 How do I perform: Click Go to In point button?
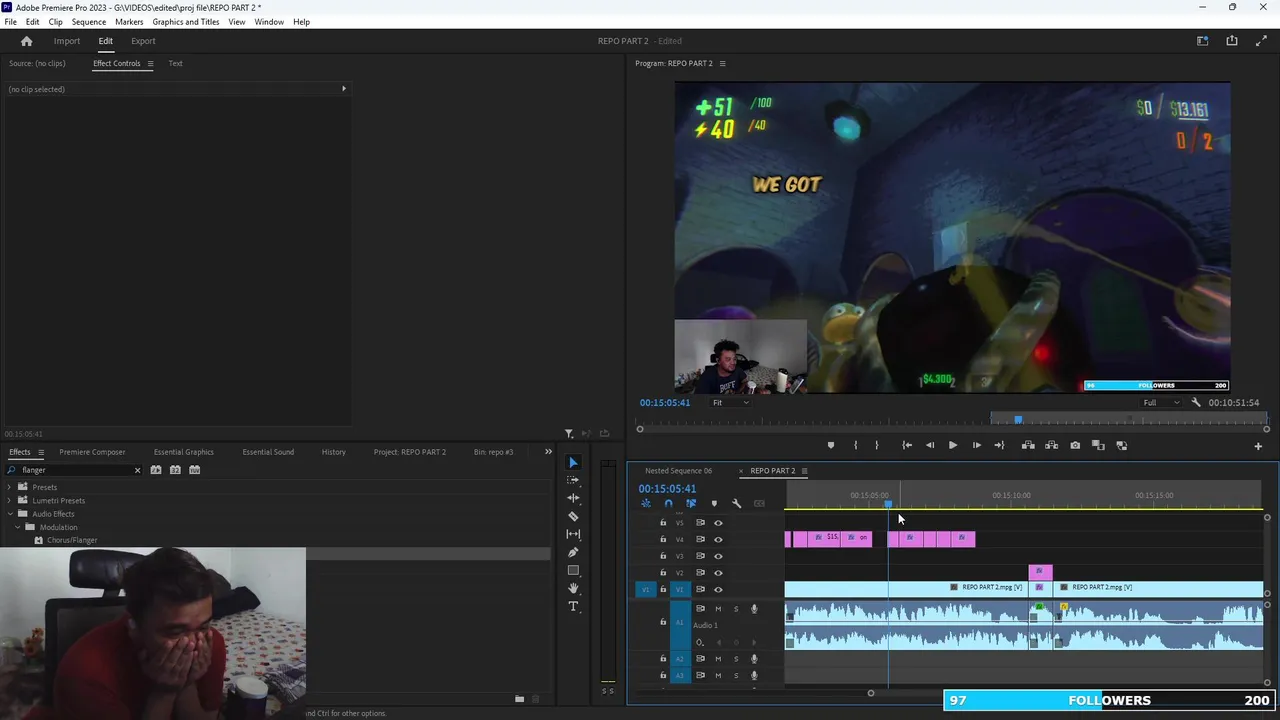[907, 445]
